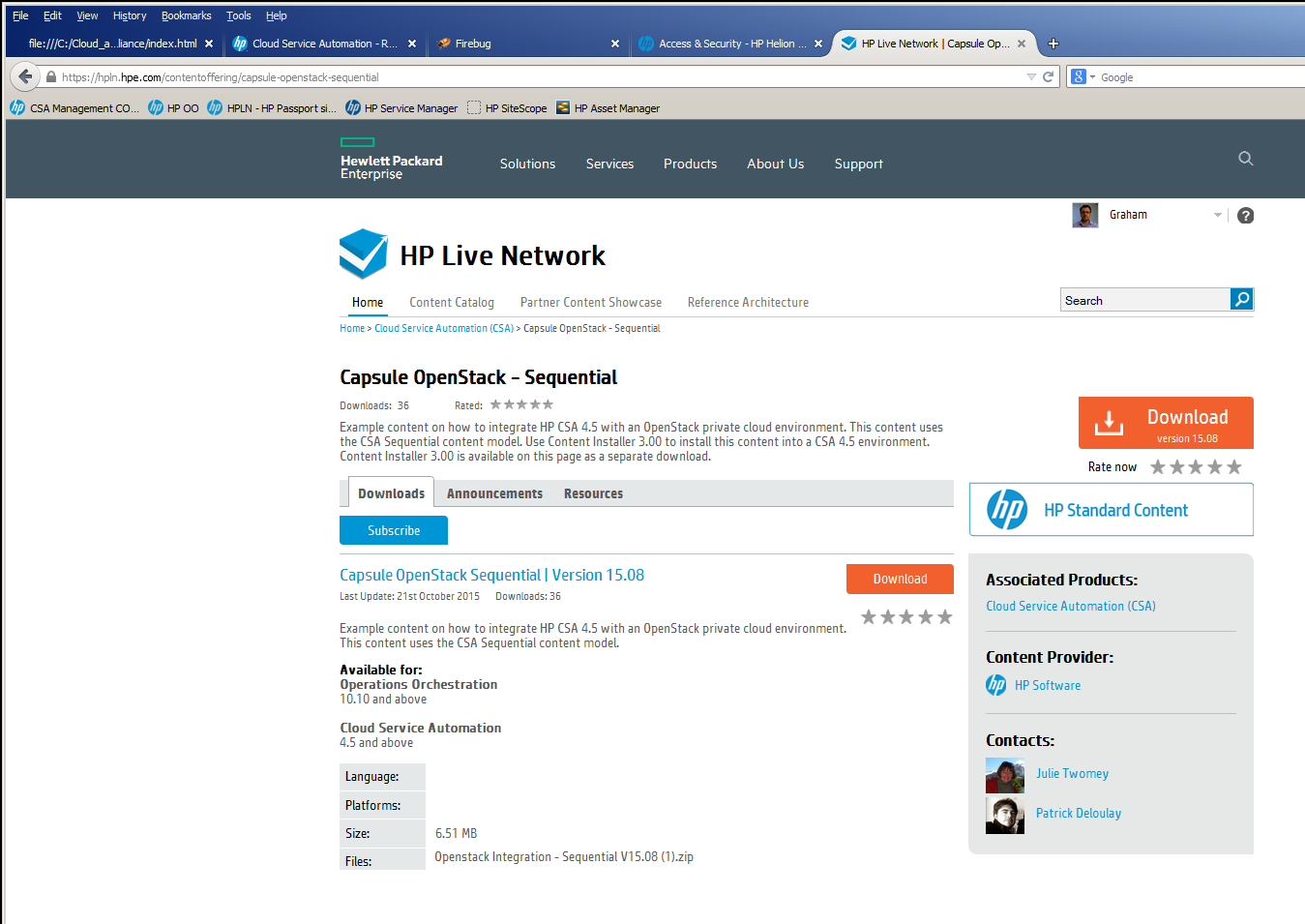The width and height of the screenshot is (1305, 924).
Task: Open the Content Catalog navigation tab
Action: [451, 303]
